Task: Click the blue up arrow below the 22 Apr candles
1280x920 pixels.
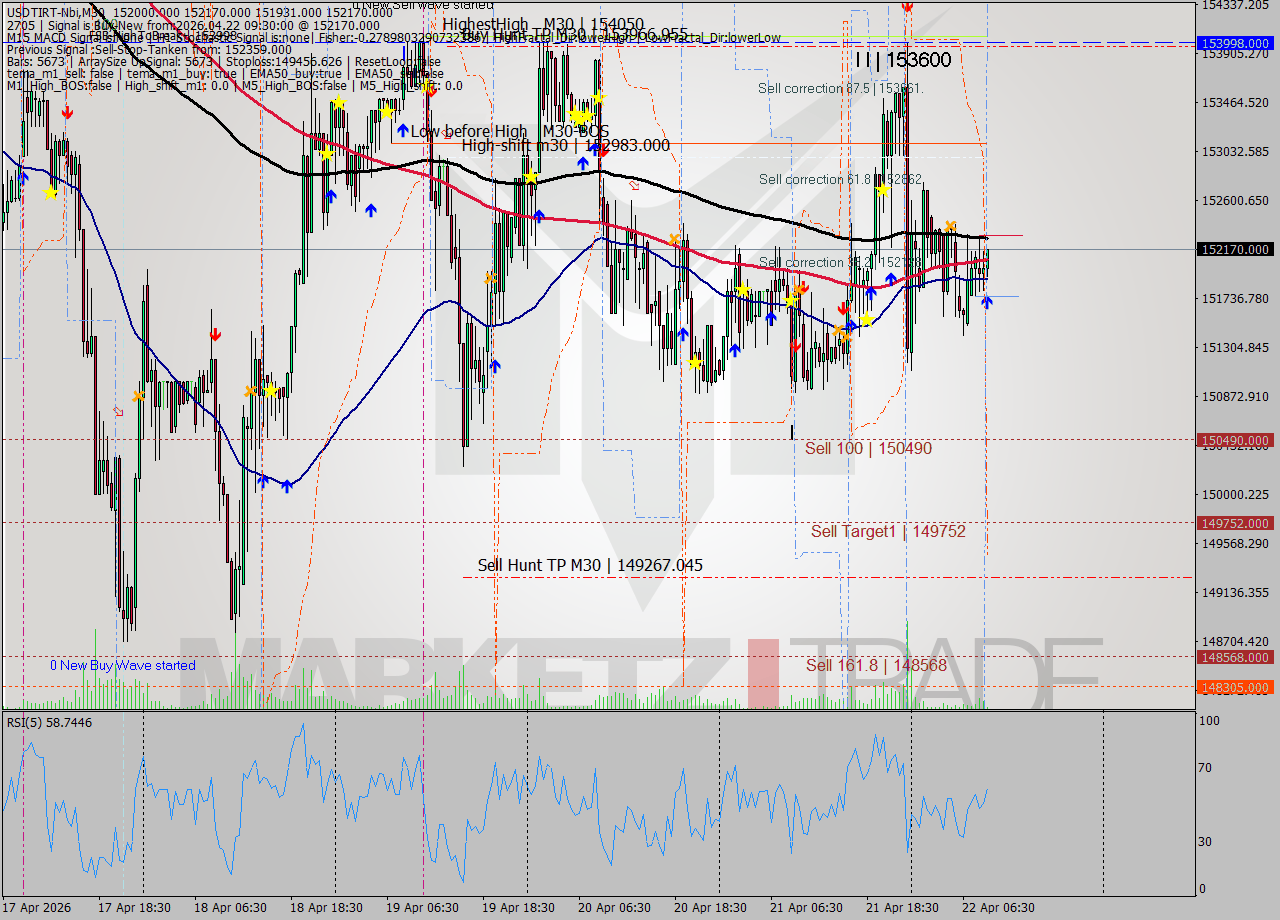Action: pyautogui.click(x=986, y=301)
